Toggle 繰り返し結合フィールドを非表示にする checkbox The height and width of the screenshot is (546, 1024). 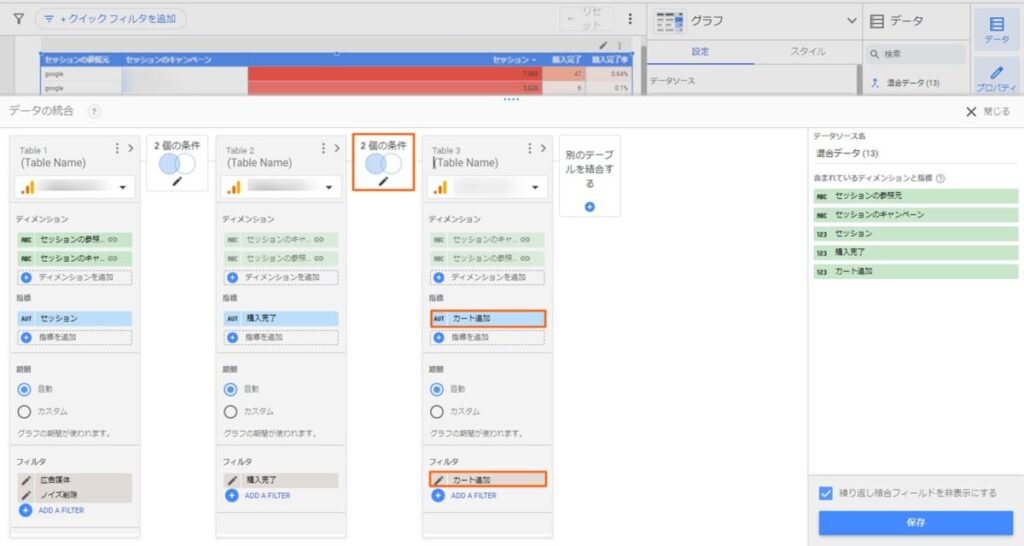[825, 493]
